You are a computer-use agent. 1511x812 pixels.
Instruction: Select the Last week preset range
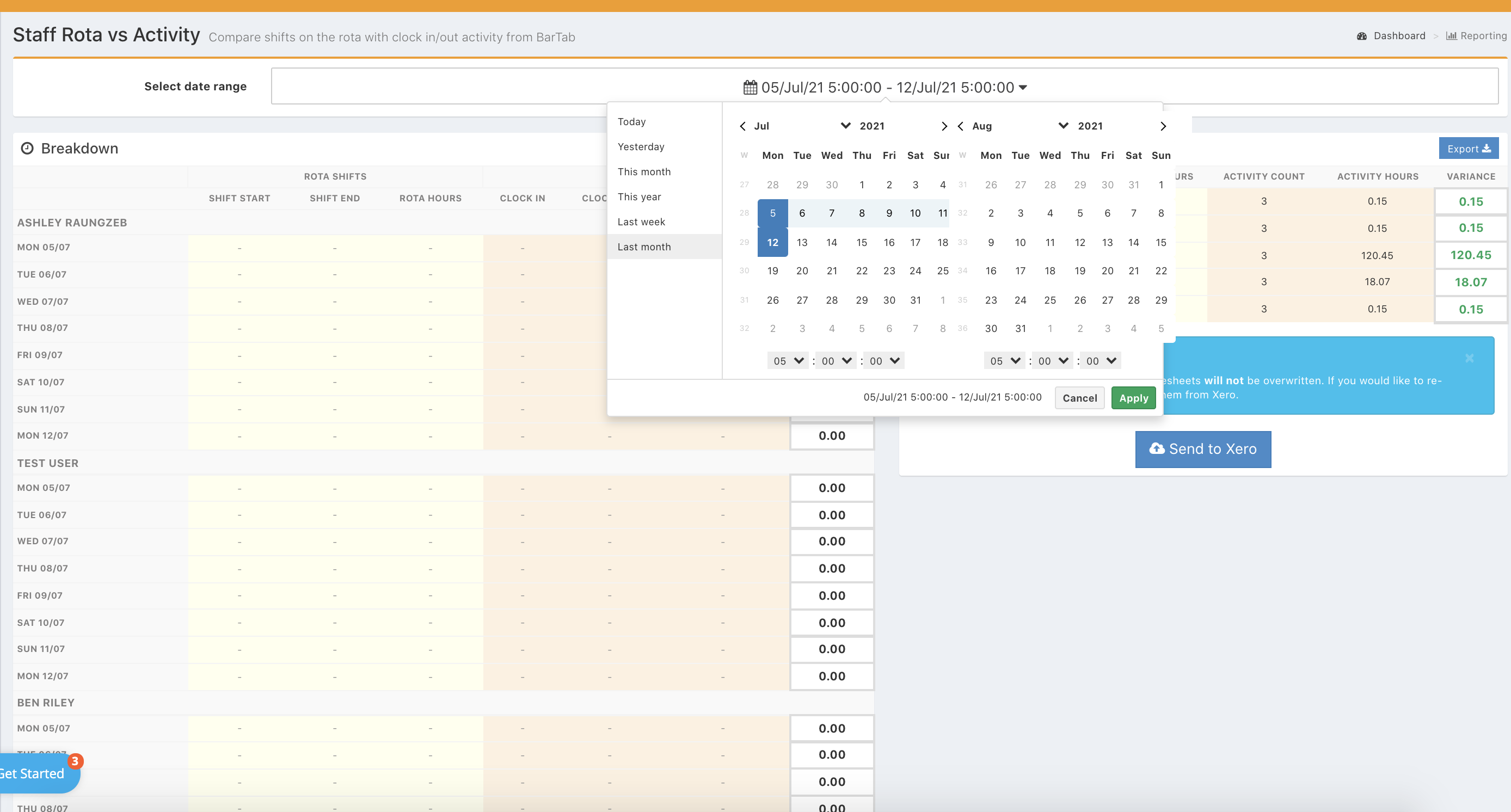[x=641, y=222]
